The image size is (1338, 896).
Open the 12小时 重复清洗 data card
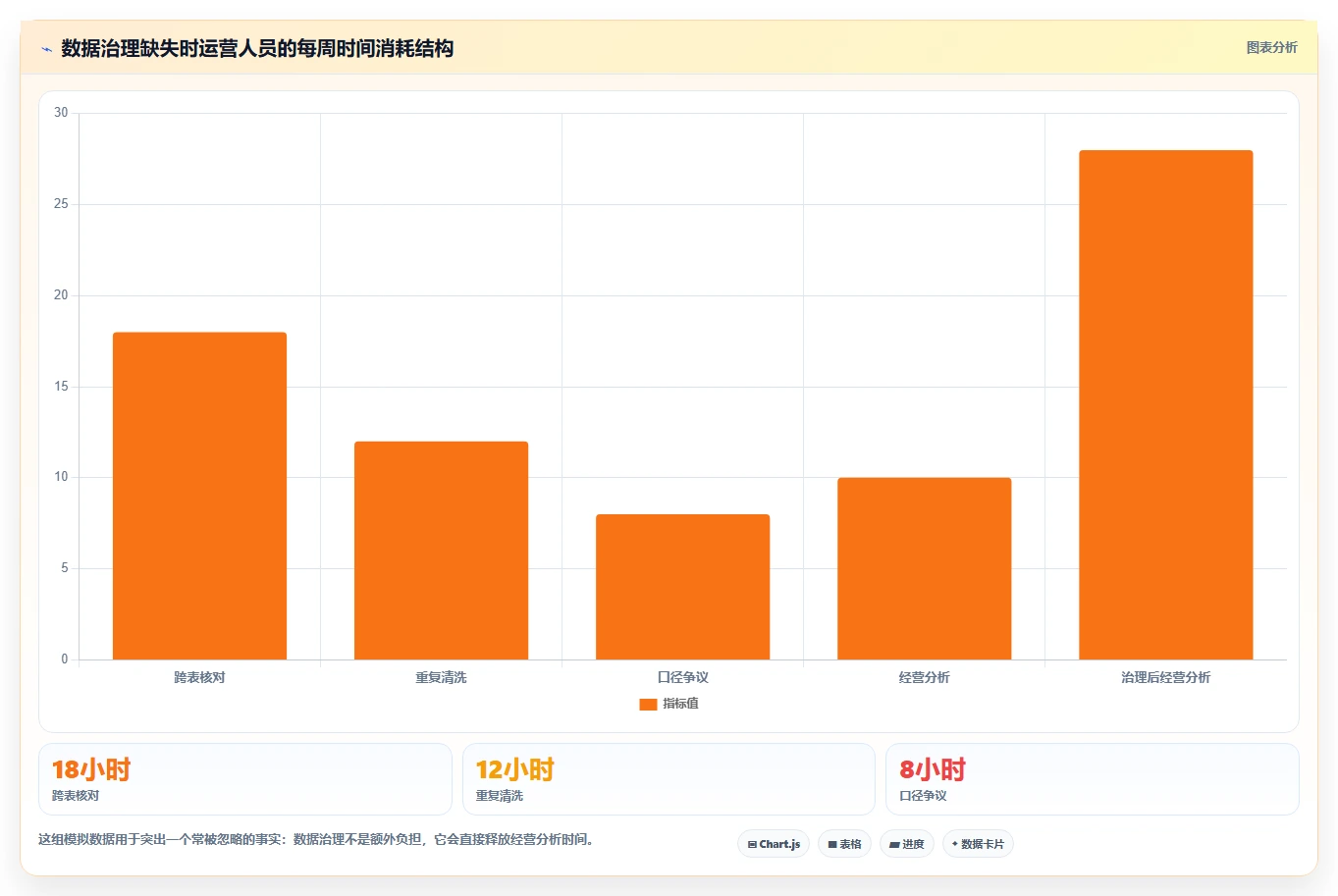tap(669, 779)
